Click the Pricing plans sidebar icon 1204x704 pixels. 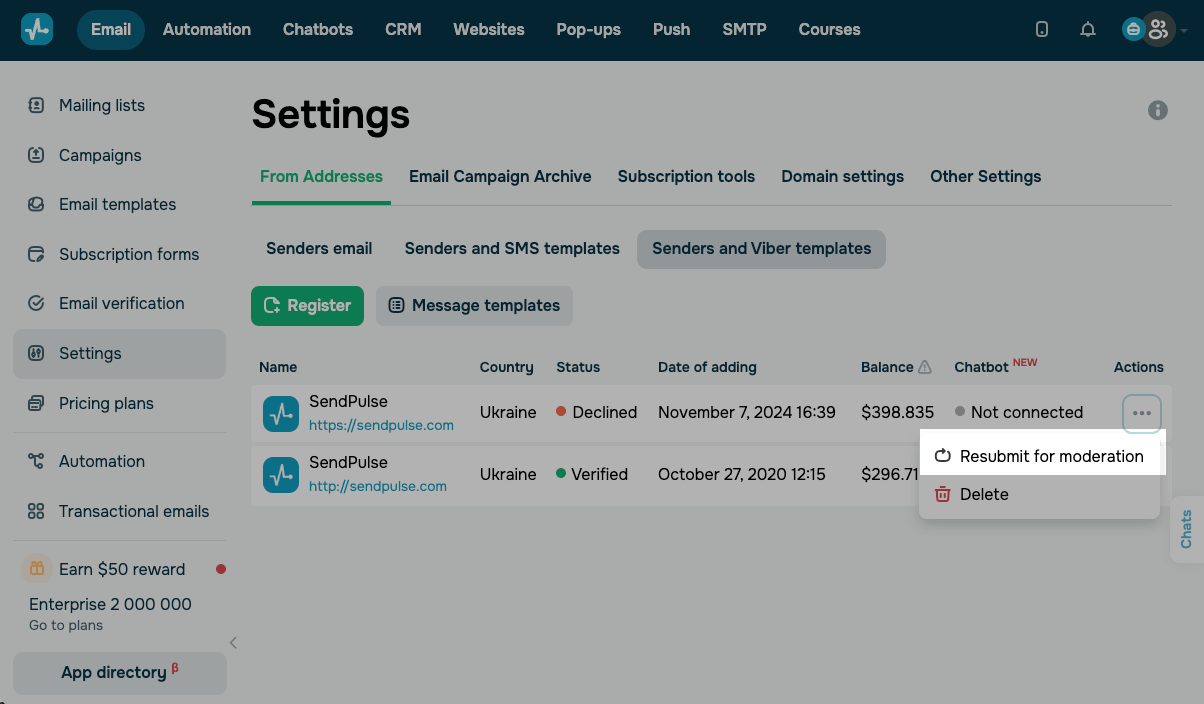coord(37,403)
